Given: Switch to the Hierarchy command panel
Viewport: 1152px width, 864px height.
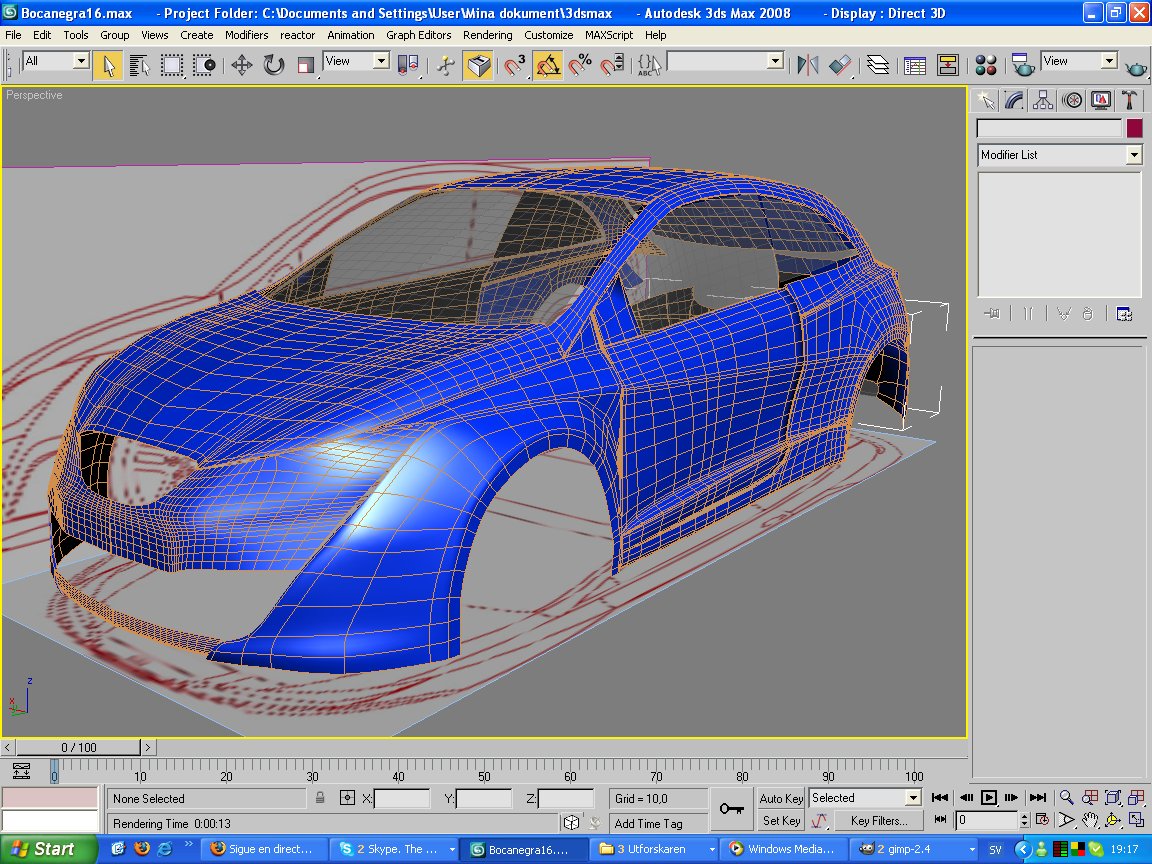Looking at the screenshot, I should (1043, 100).
